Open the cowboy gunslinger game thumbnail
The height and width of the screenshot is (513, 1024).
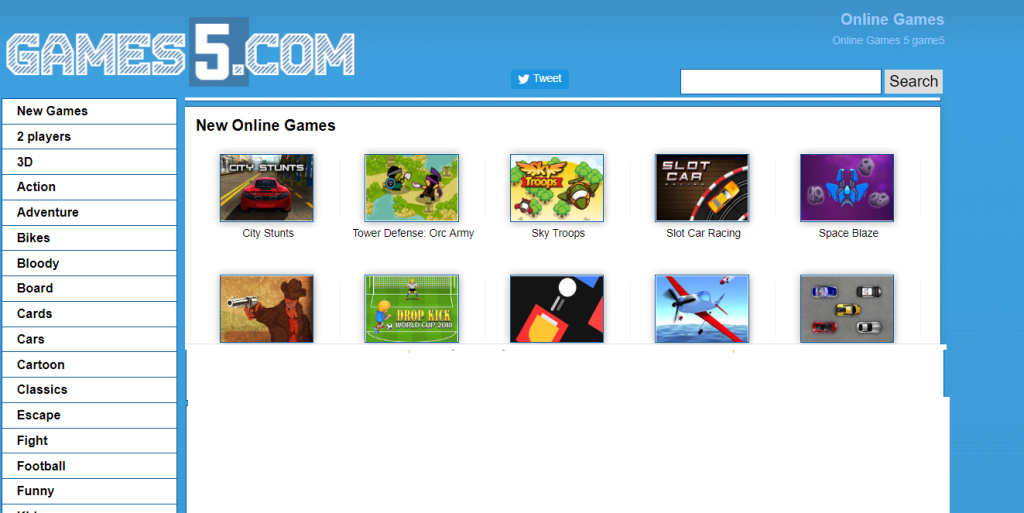tap(266, 309)
